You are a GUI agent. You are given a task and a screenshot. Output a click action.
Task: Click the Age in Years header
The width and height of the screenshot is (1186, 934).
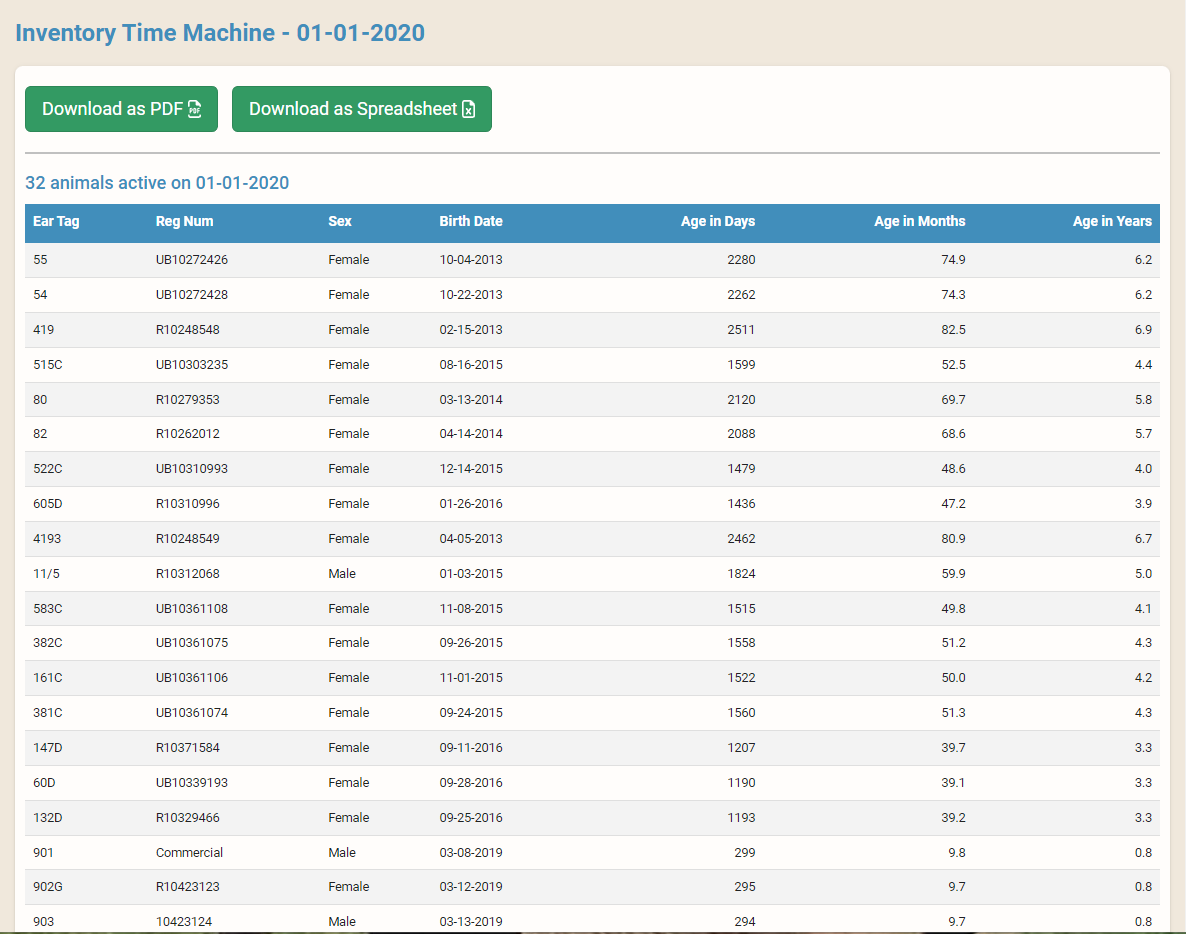[x=1113, y=221]
